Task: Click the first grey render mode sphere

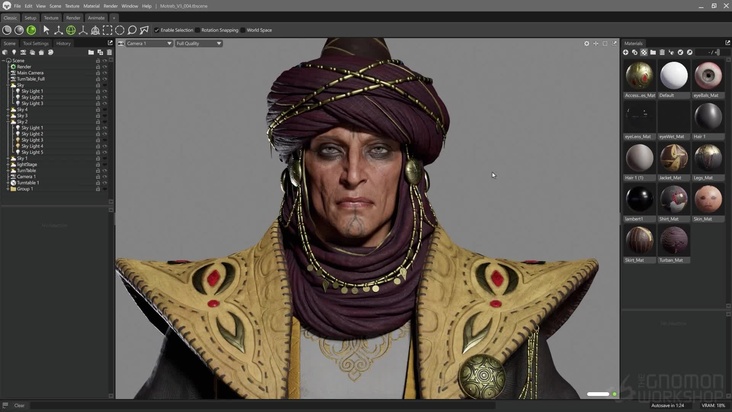Action: pos(7,30)
